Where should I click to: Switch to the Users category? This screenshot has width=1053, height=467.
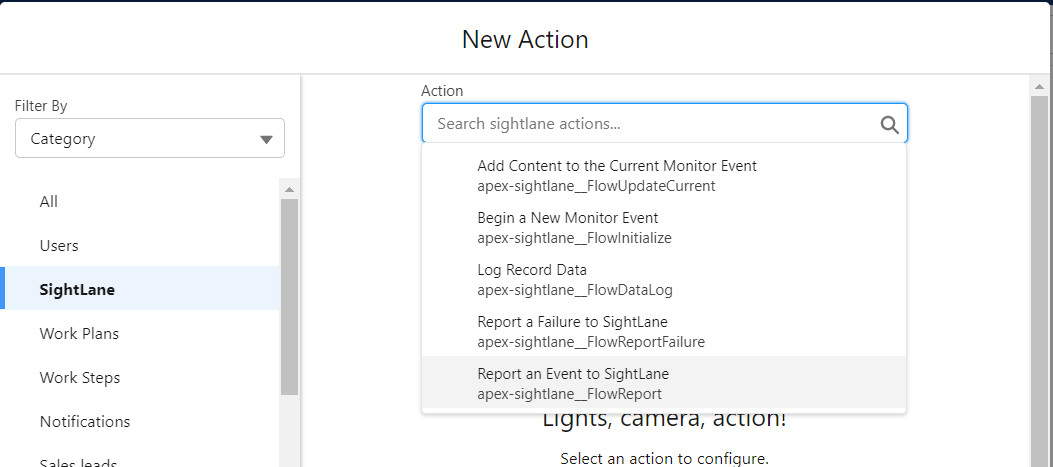59,245
